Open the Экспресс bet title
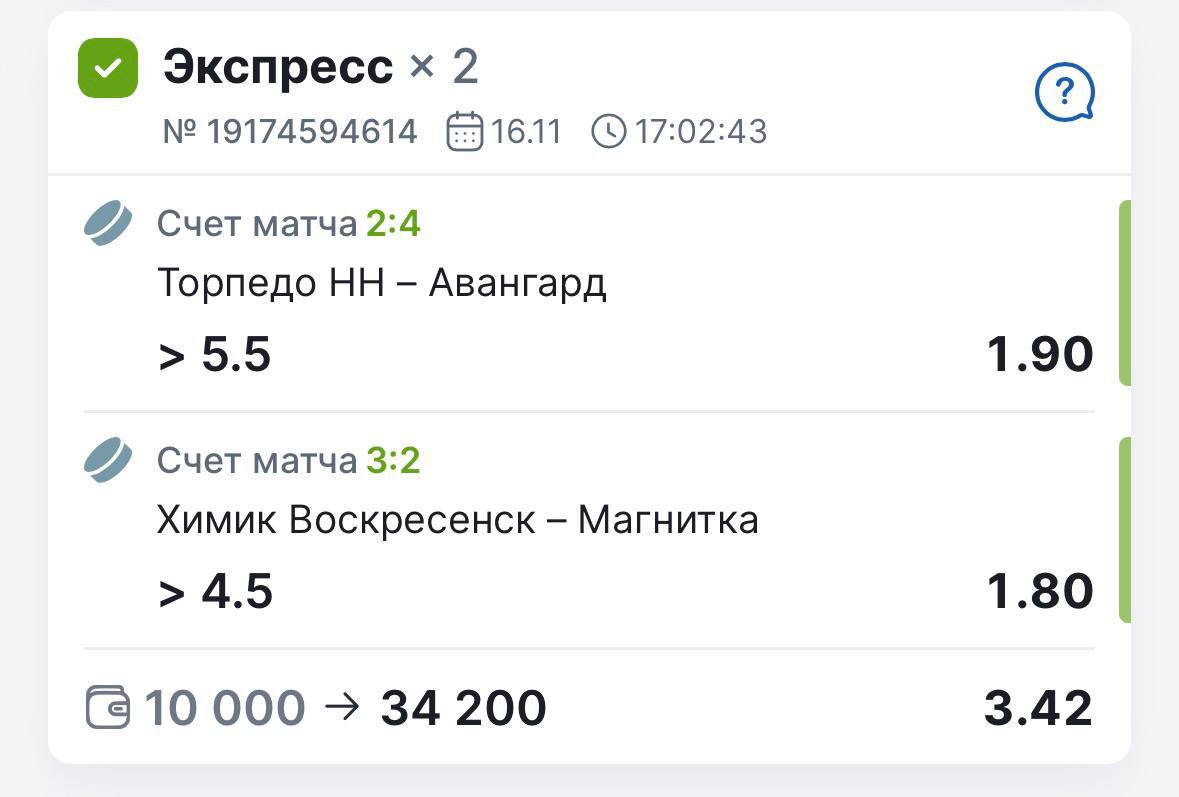 pos(278,68)
